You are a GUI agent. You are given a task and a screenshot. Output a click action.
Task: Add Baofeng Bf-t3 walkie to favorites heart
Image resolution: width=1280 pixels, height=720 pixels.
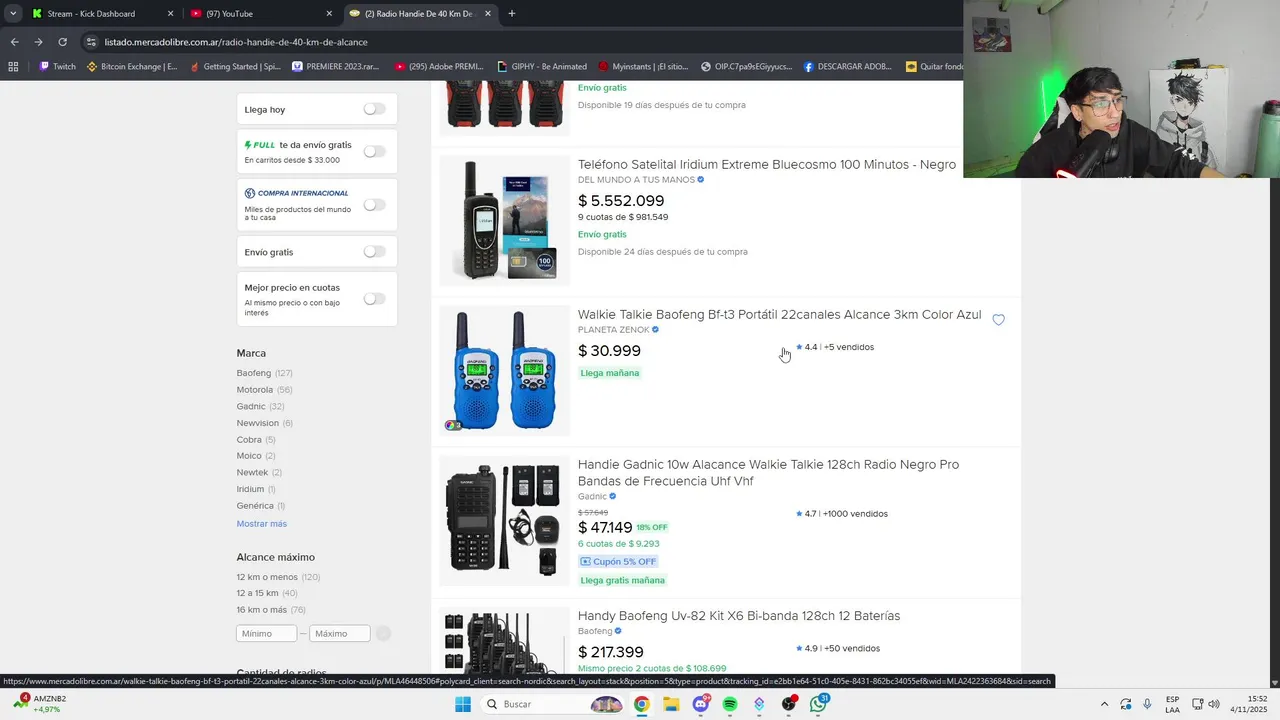click(x=998, y=320)
